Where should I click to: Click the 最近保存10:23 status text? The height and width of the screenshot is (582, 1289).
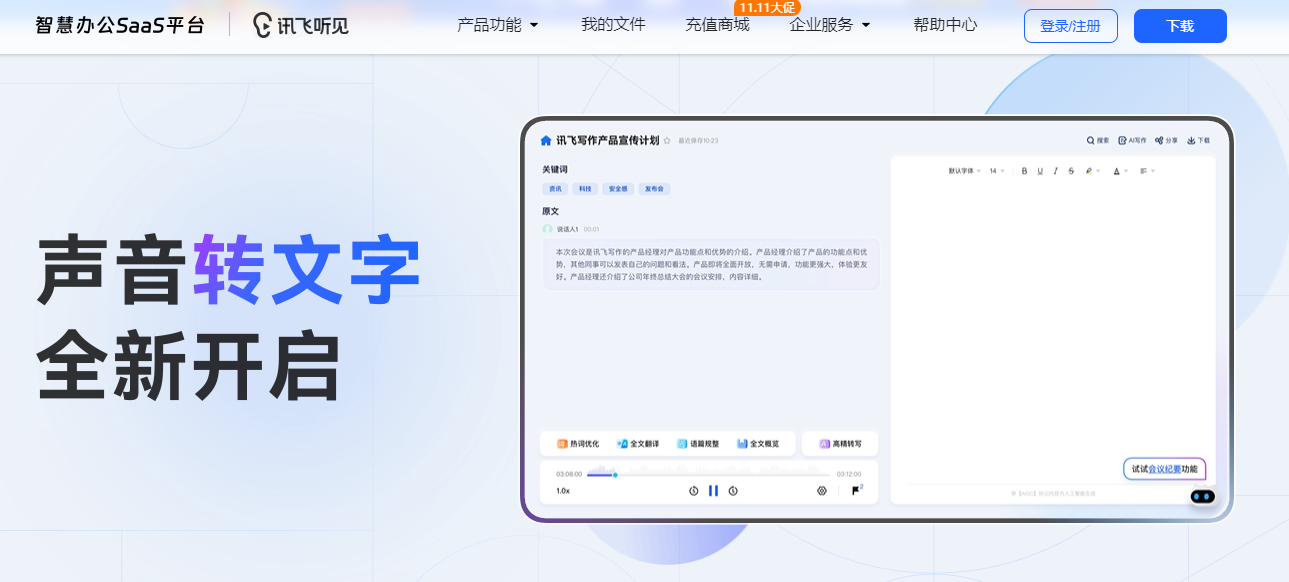pos(698,141)
